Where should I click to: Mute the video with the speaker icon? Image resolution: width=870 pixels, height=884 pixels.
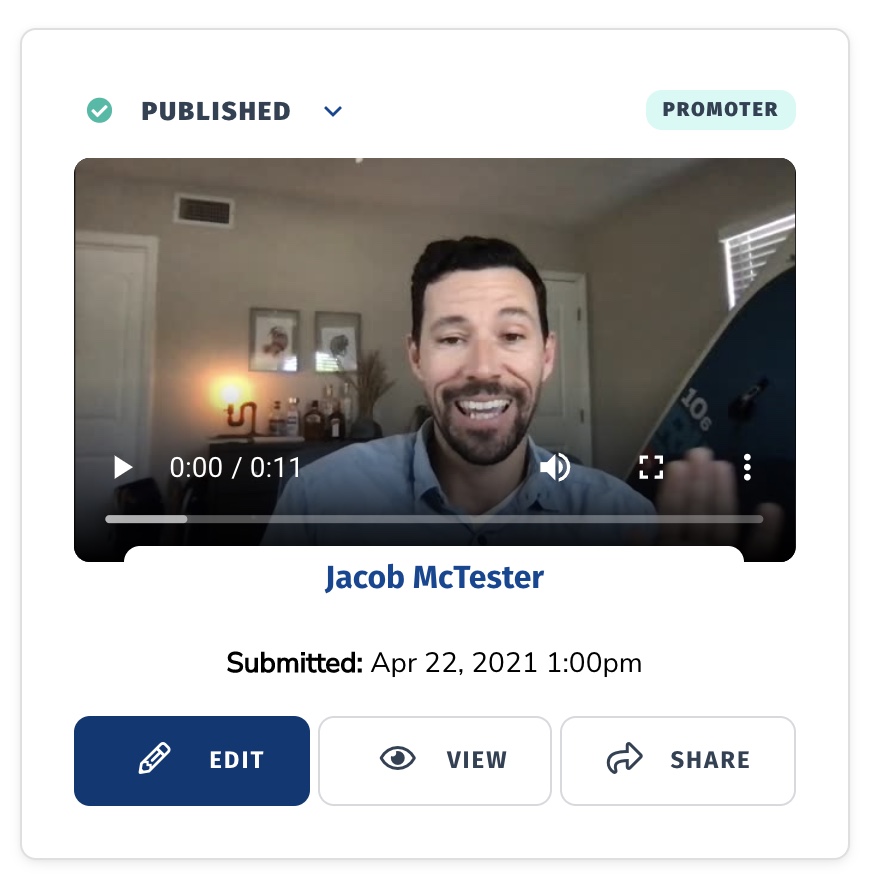coord(555,467)
